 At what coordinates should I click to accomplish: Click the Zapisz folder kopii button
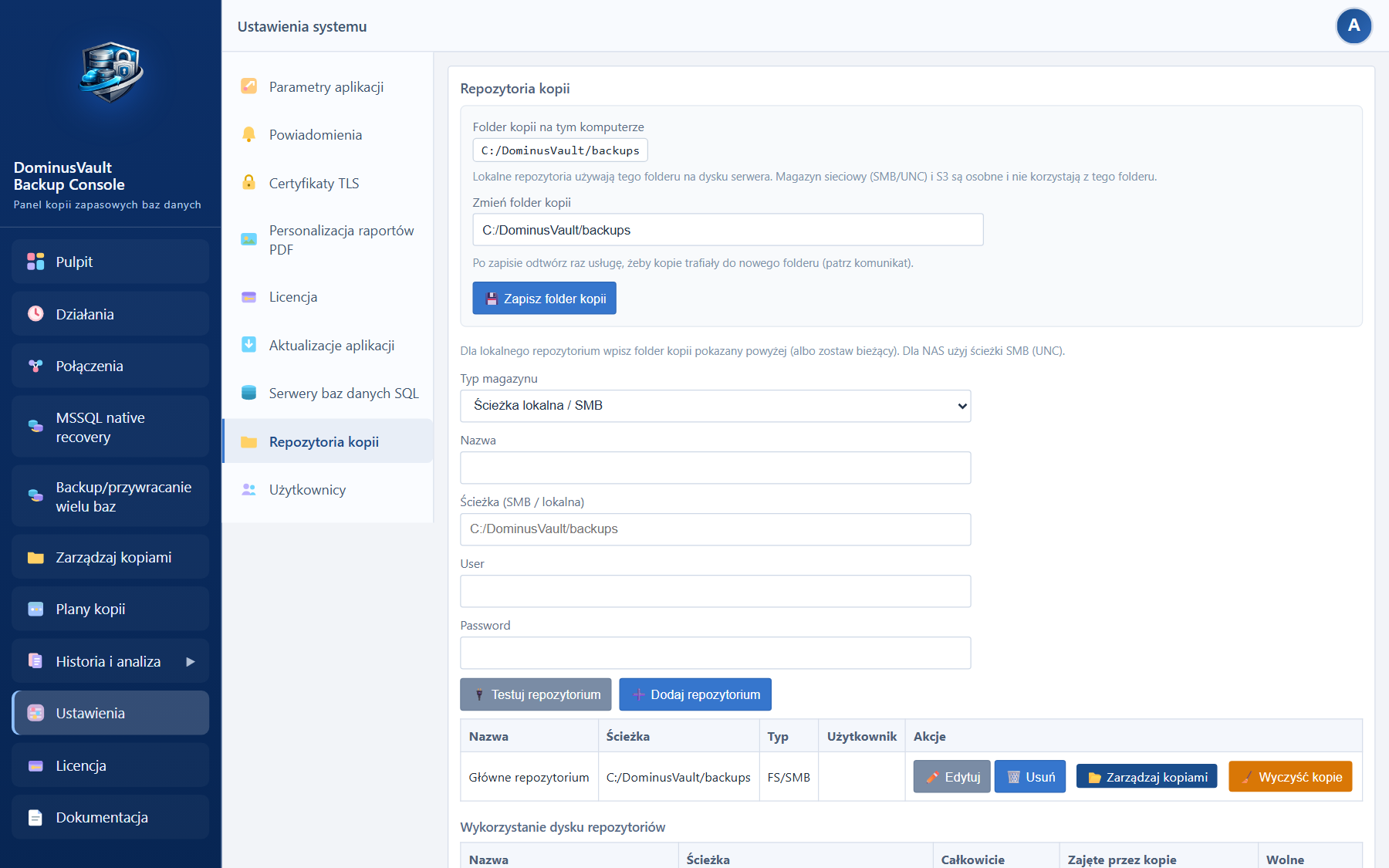click(544, 299)
